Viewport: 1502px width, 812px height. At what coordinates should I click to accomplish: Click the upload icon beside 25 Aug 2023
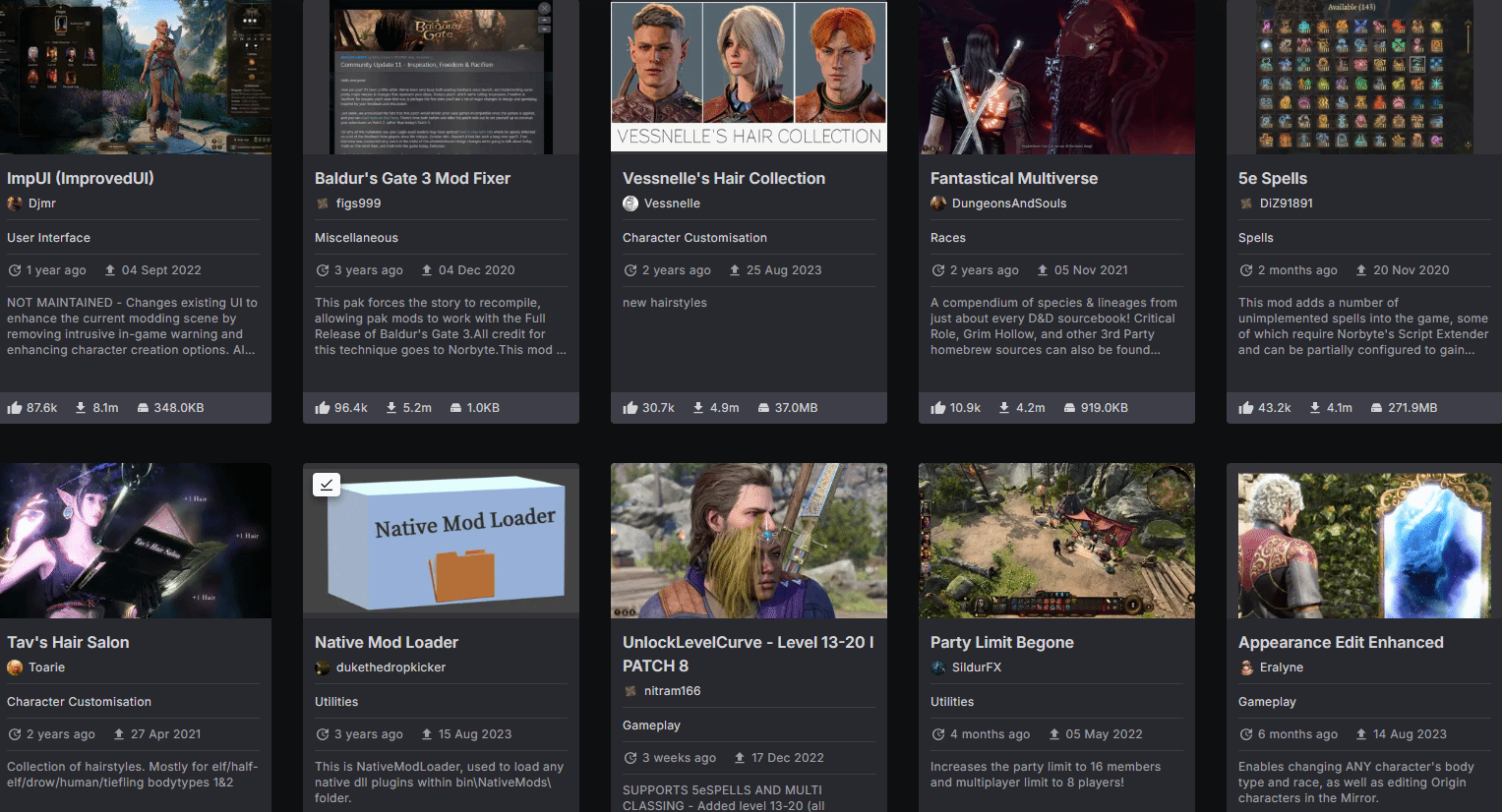[x=735, y=270]
